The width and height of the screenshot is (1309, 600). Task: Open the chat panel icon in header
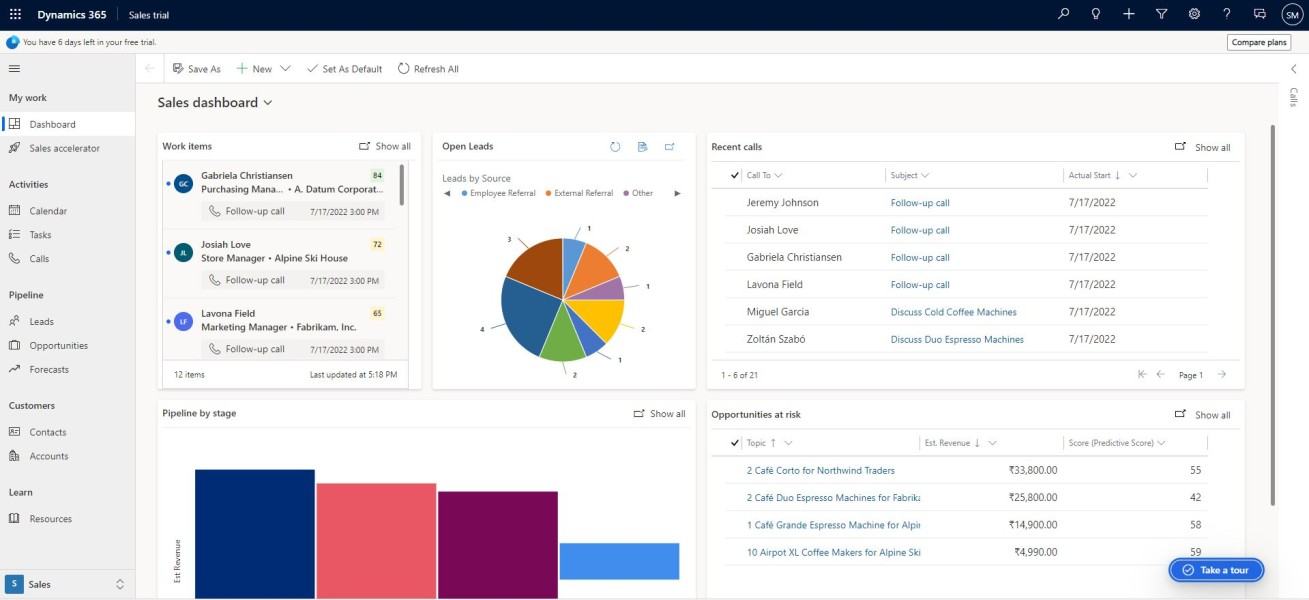1260,14
